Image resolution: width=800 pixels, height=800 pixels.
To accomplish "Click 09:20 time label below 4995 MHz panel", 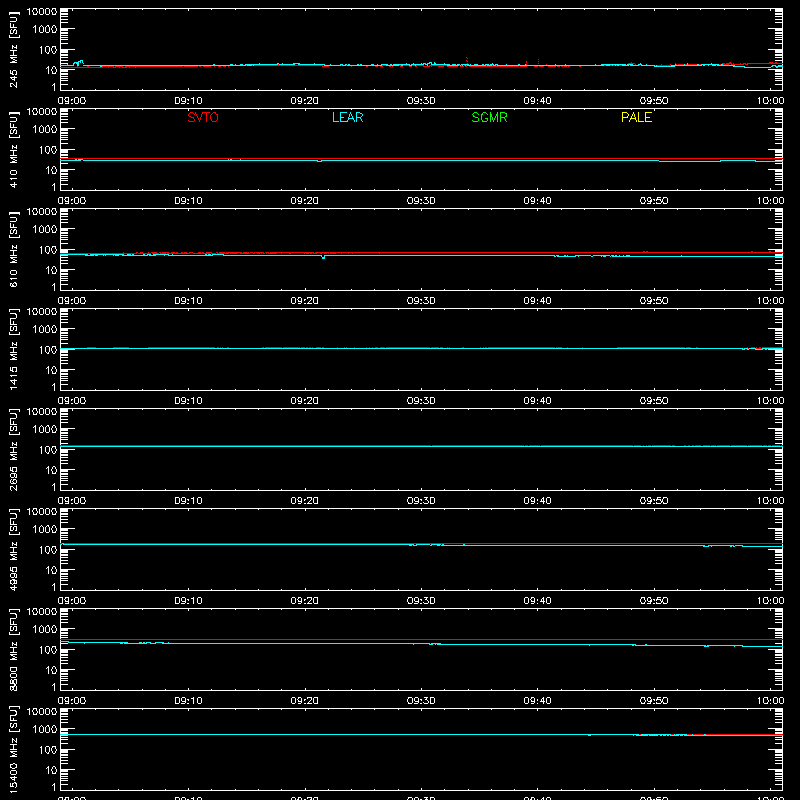I will [x=305, y=601].
